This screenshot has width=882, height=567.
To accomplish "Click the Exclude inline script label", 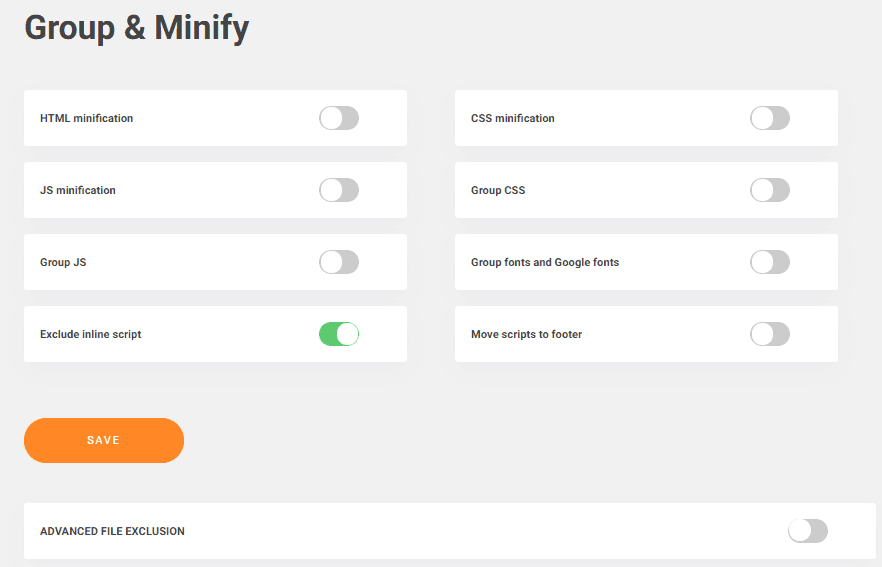I will click(x=91, y=334).
